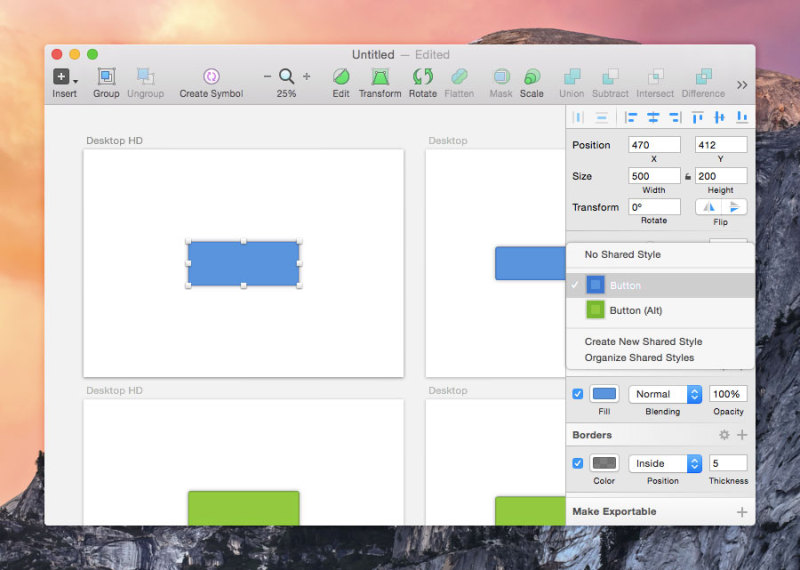Viewport: 800px width, 570px height.
Task: Expand the toolbar overflow chevron
Action: (x=742, y=85)
